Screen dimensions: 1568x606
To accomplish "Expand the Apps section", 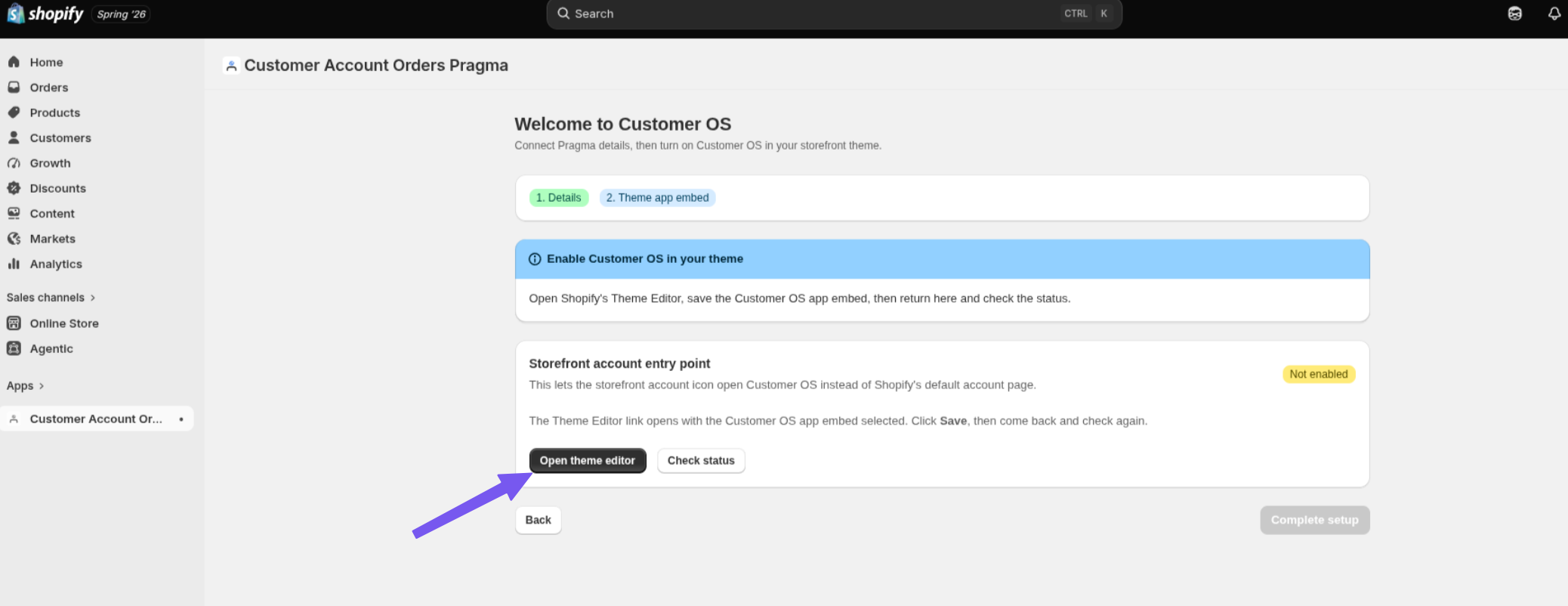I will tap(25, 386).
